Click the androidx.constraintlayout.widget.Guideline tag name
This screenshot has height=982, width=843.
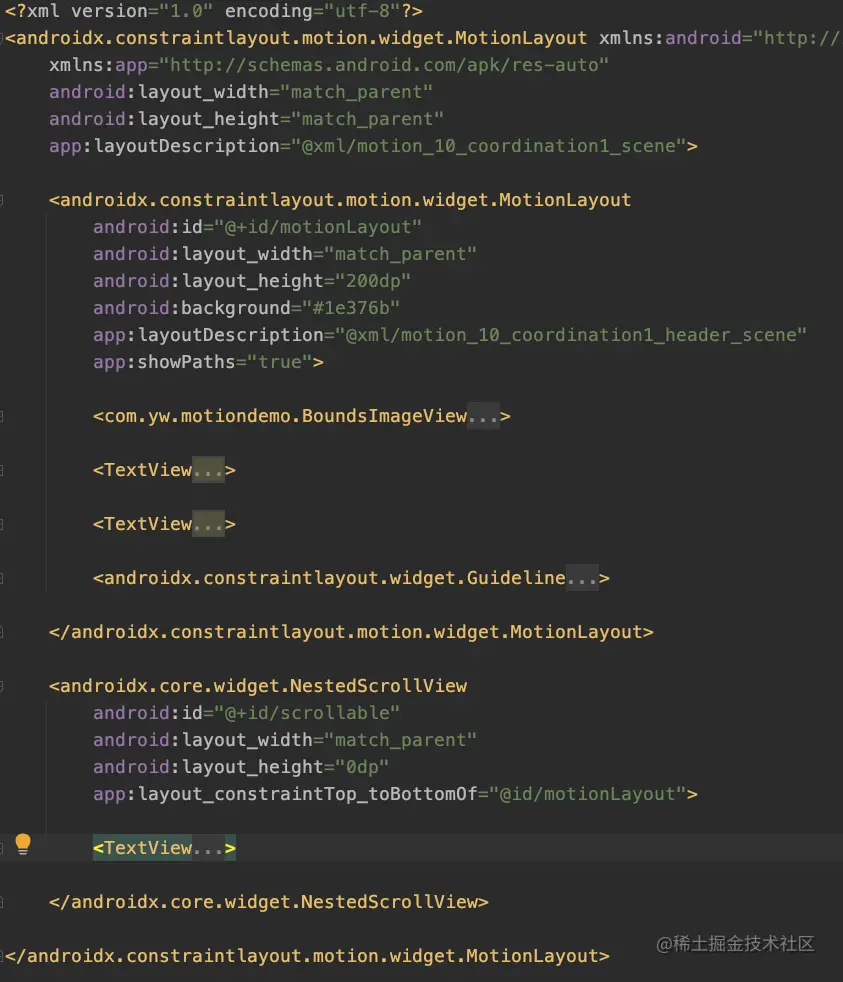(334, 577)
